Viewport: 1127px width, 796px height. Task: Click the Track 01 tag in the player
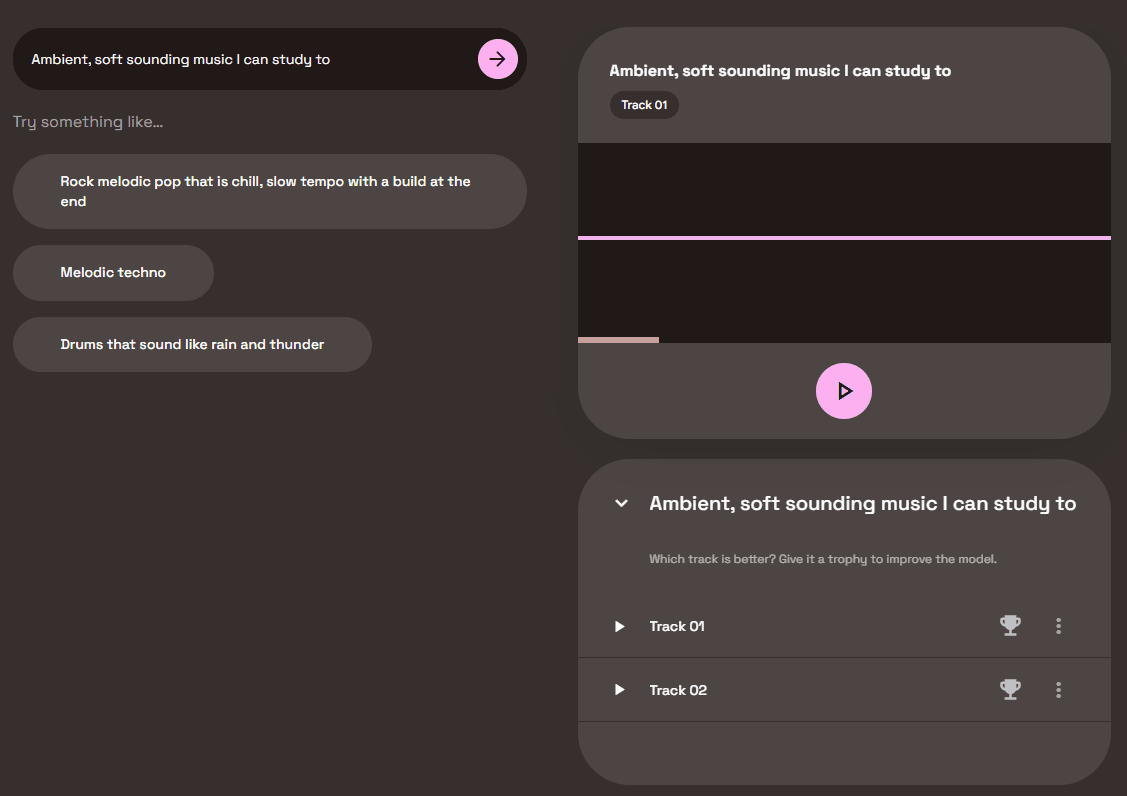(644, 105)
